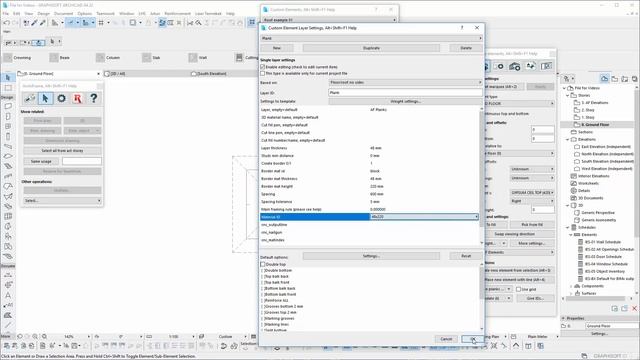
Task: Click the eyedropper pick-up icon in the toolbar
Action: pos(35,23)
